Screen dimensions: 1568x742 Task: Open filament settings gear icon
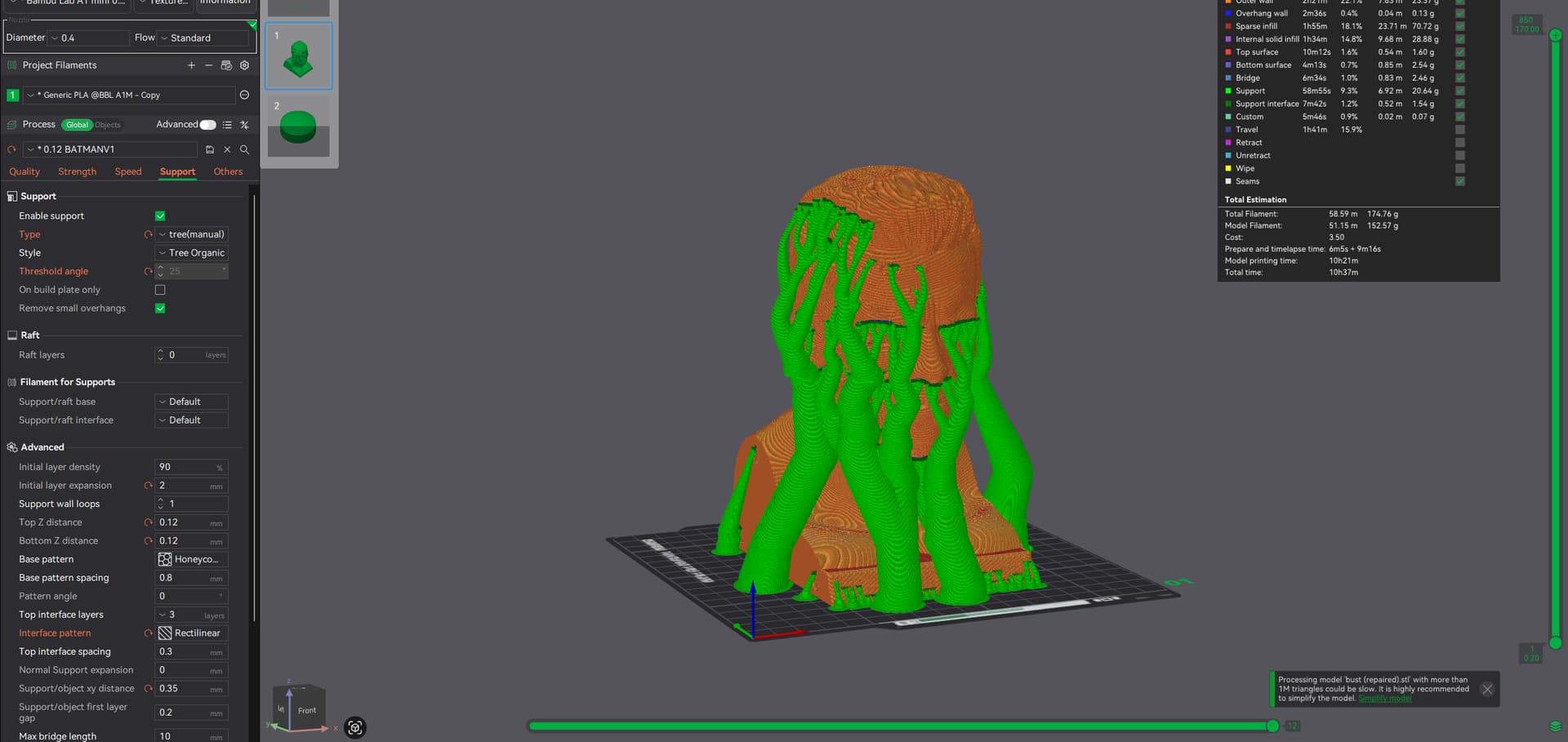coord(244,65)
